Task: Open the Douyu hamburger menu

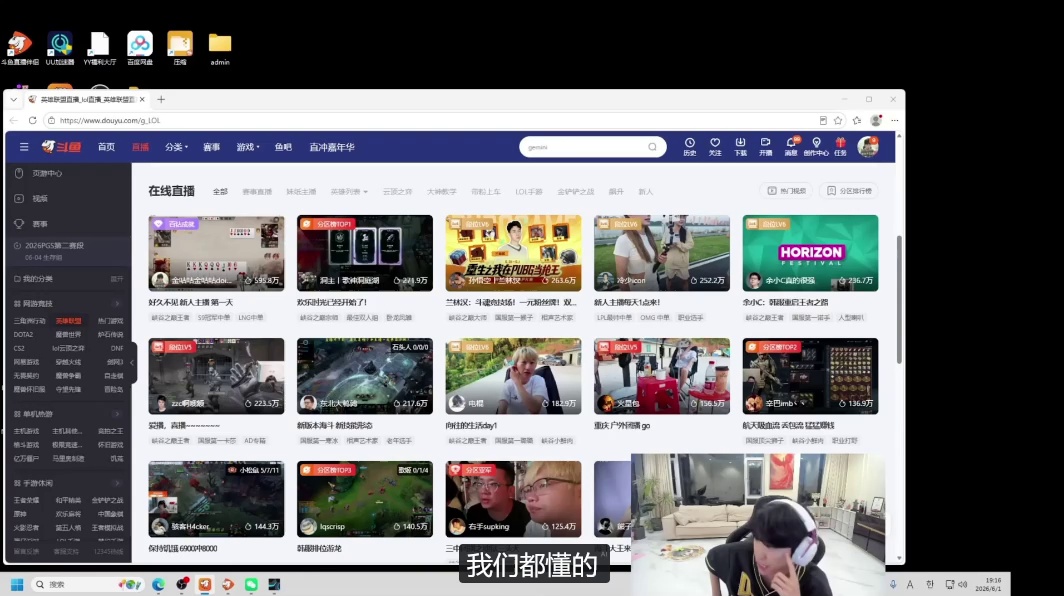Action: [x=24, y=147]
